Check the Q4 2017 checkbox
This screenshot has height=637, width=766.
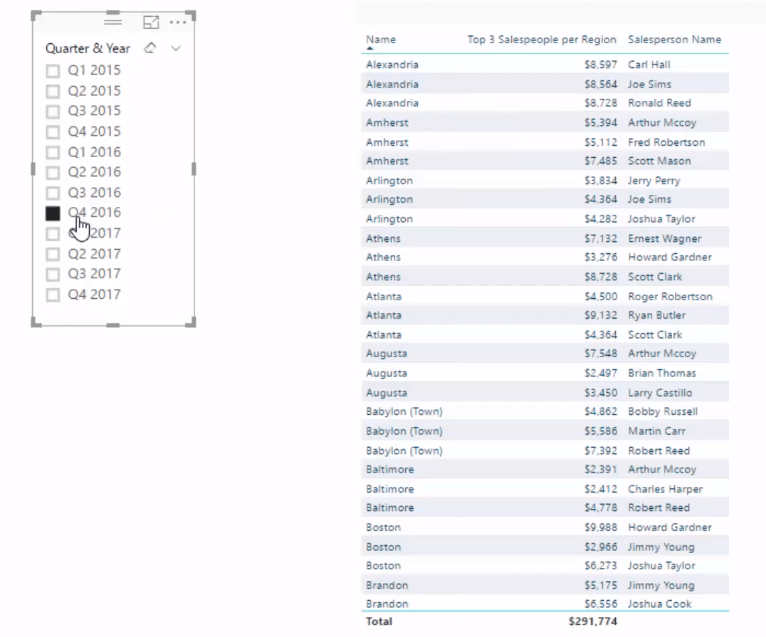click(53, 295)
